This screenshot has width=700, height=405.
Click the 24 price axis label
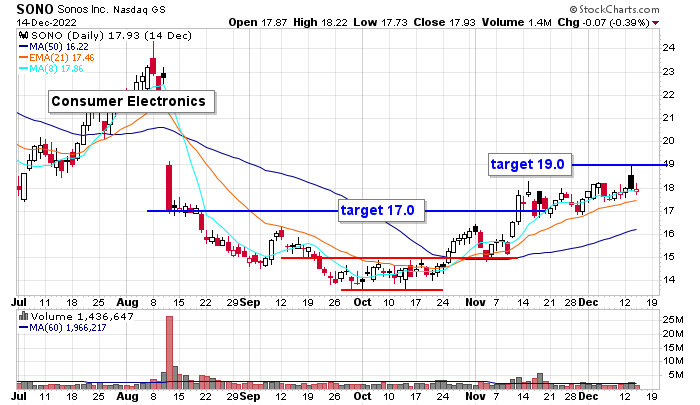(x=669, y=48)
